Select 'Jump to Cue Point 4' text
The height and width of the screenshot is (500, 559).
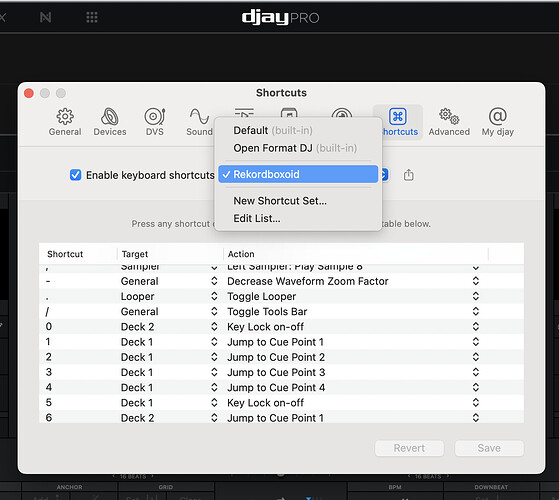[x=276, y=388]
